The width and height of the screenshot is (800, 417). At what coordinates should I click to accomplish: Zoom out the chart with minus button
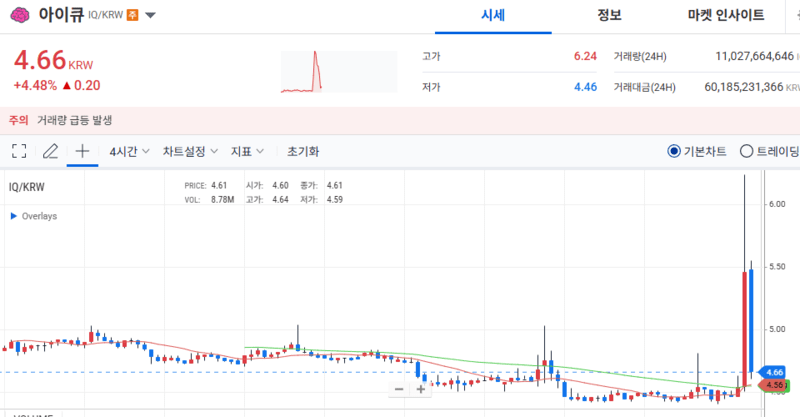pos(399,389)
